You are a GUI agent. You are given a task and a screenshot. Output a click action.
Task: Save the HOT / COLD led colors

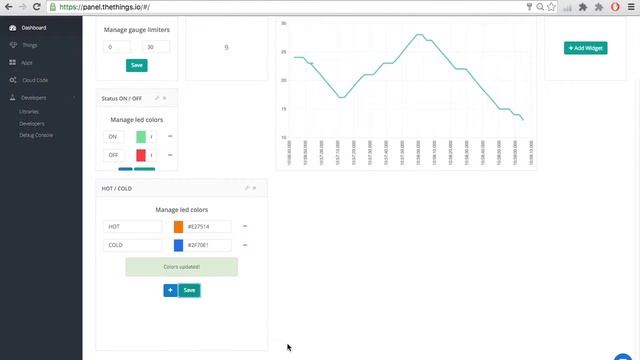(x=189, y=290)
